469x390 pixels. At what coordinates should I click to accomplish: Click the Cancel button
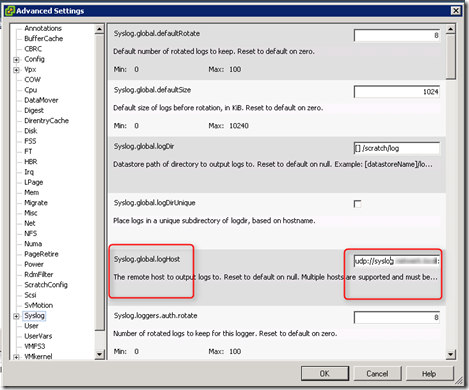[x=377, y=374]
